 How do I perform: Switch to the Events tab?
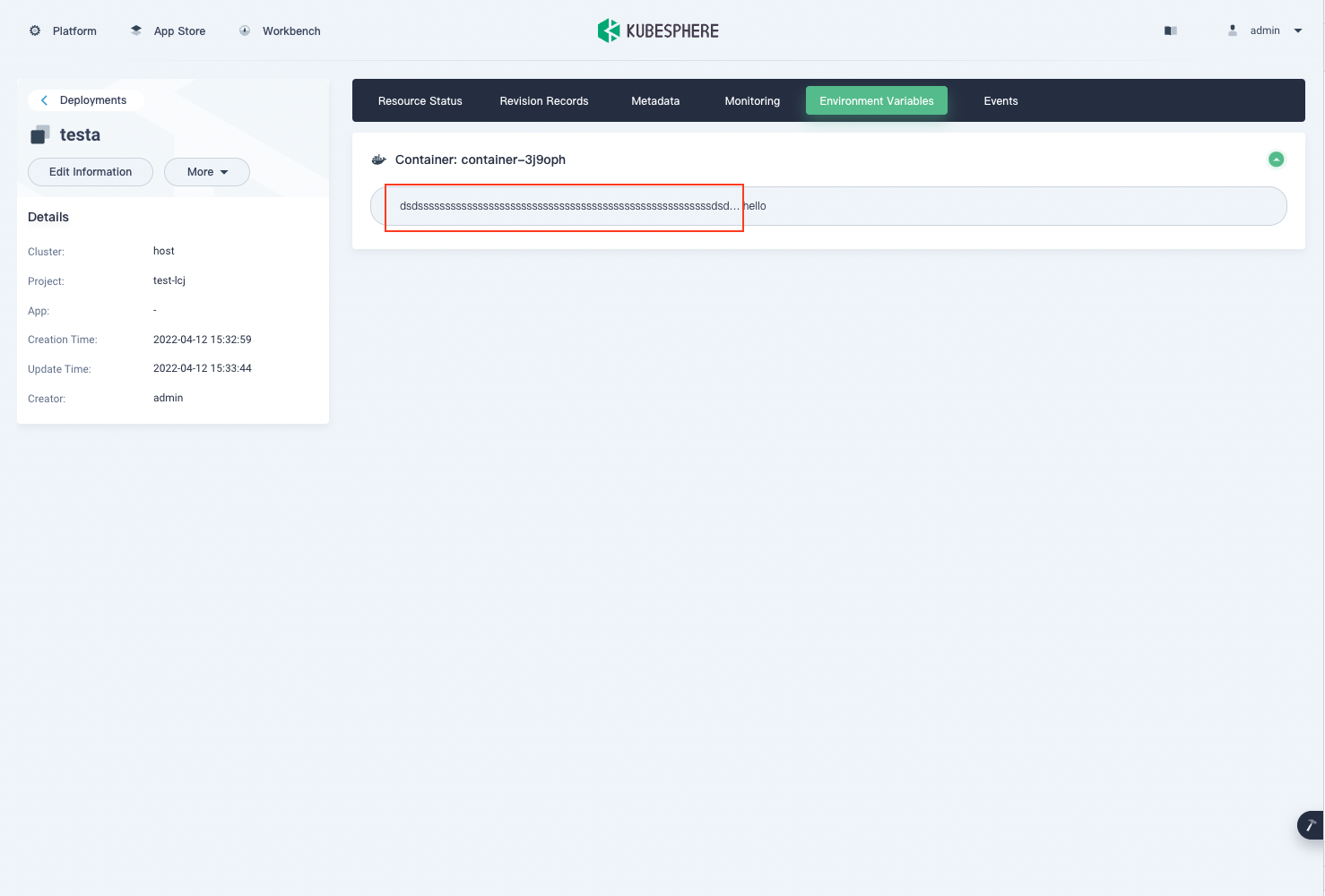tap(1000, 100)
